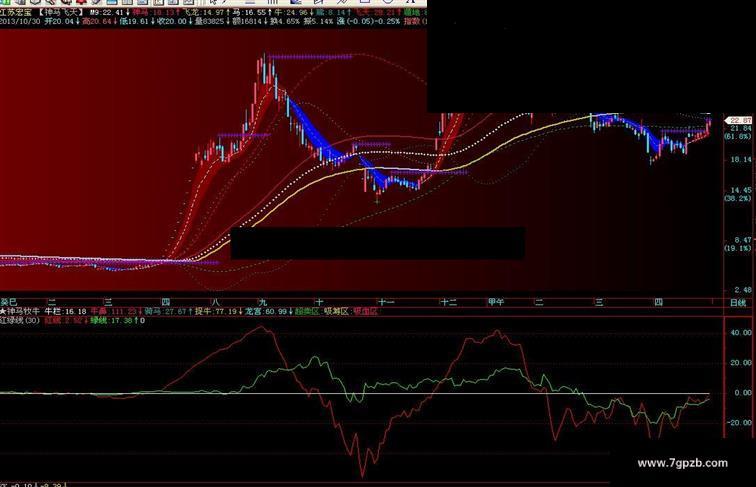
Task: Click the current price tag 22.87
Action: (740, 120)
